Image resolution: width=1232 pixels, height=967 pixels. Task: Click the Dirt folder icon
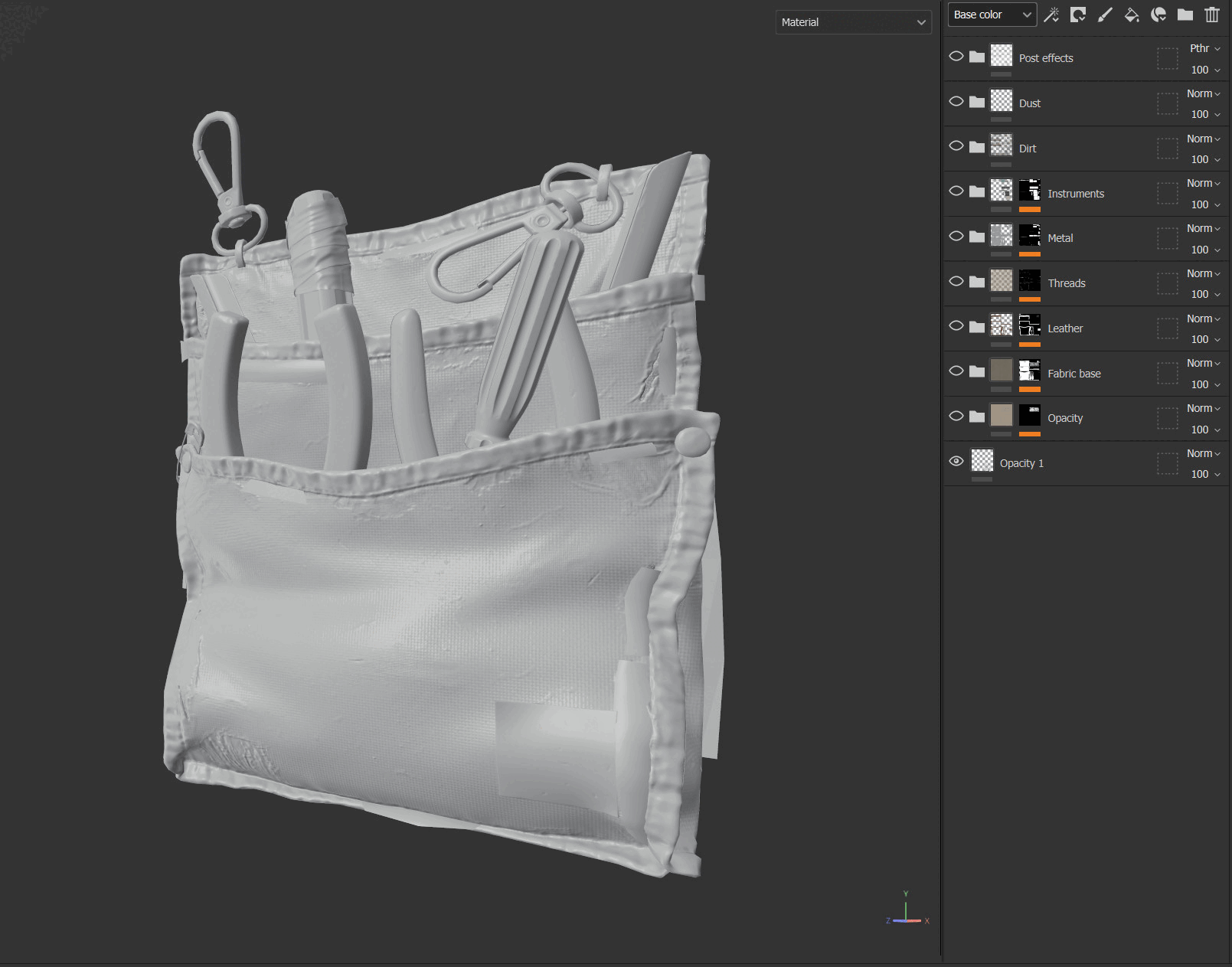click(977, 147)
